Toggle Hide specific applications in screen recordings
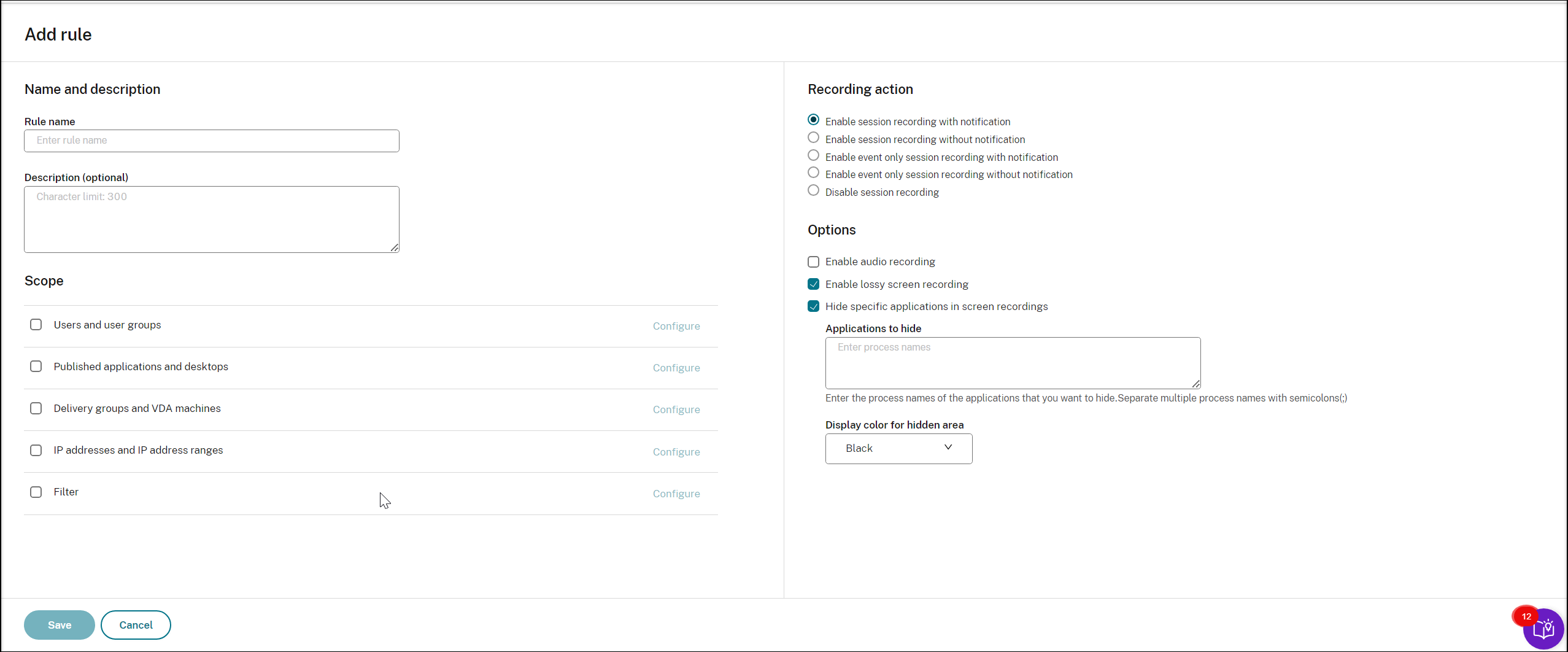 tap(813, 306)
